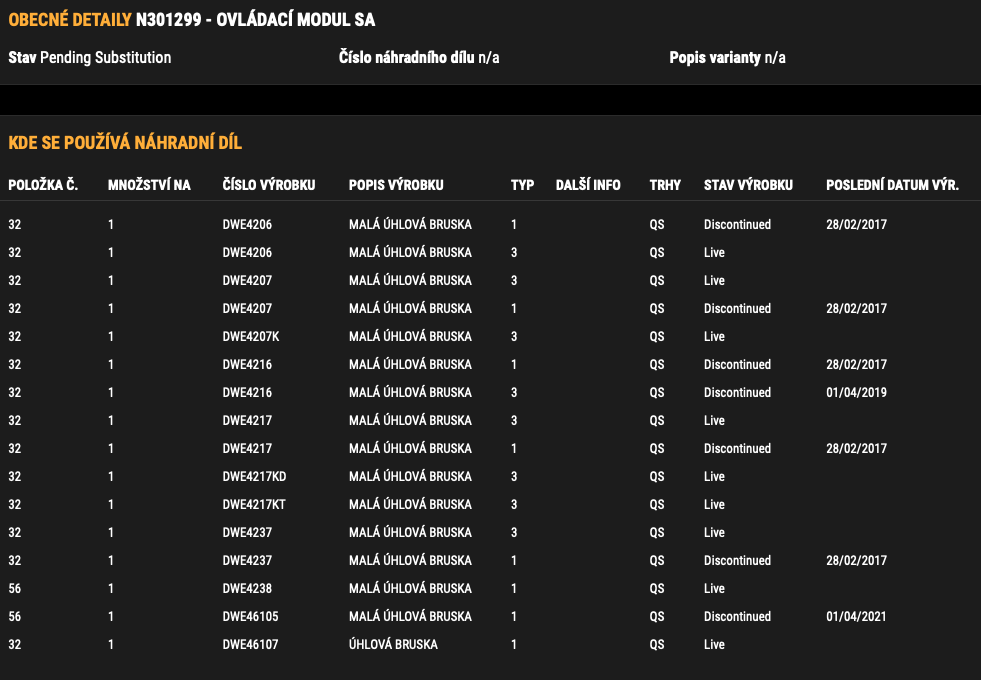Screen dimensions: 981x680
Task: Click the MNOŽSTVÍ NA column header
Action: tap(149, 185)
